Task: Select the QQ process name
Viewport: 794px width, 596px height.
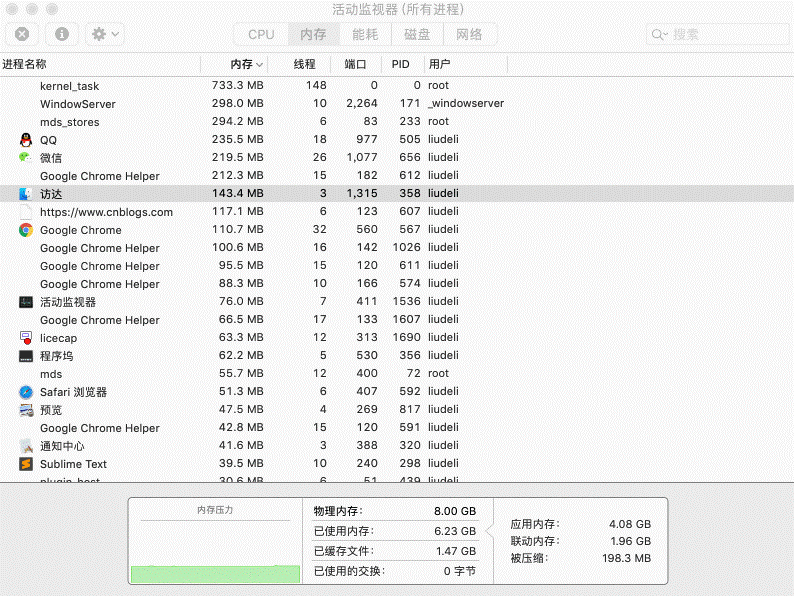Action: coord(49,140)
